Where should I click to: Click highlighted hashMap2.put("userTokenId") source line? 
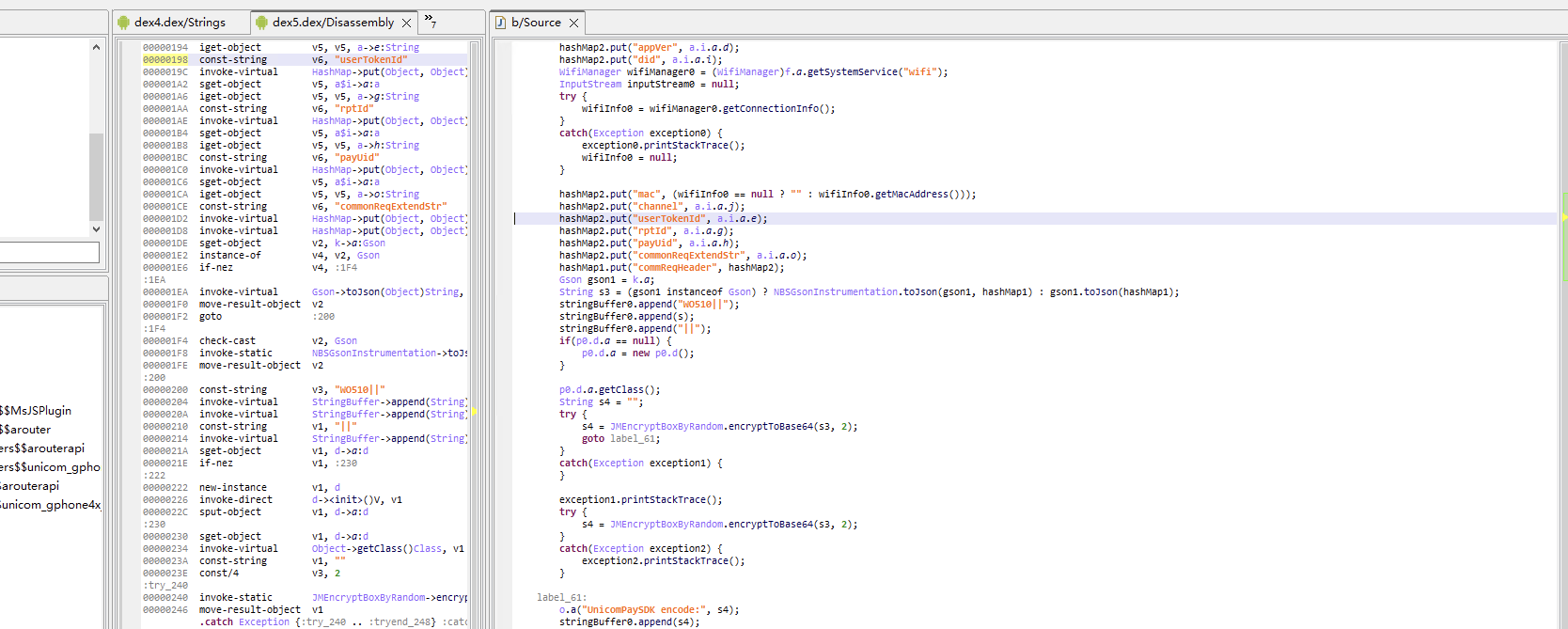[x=663, y=218]
